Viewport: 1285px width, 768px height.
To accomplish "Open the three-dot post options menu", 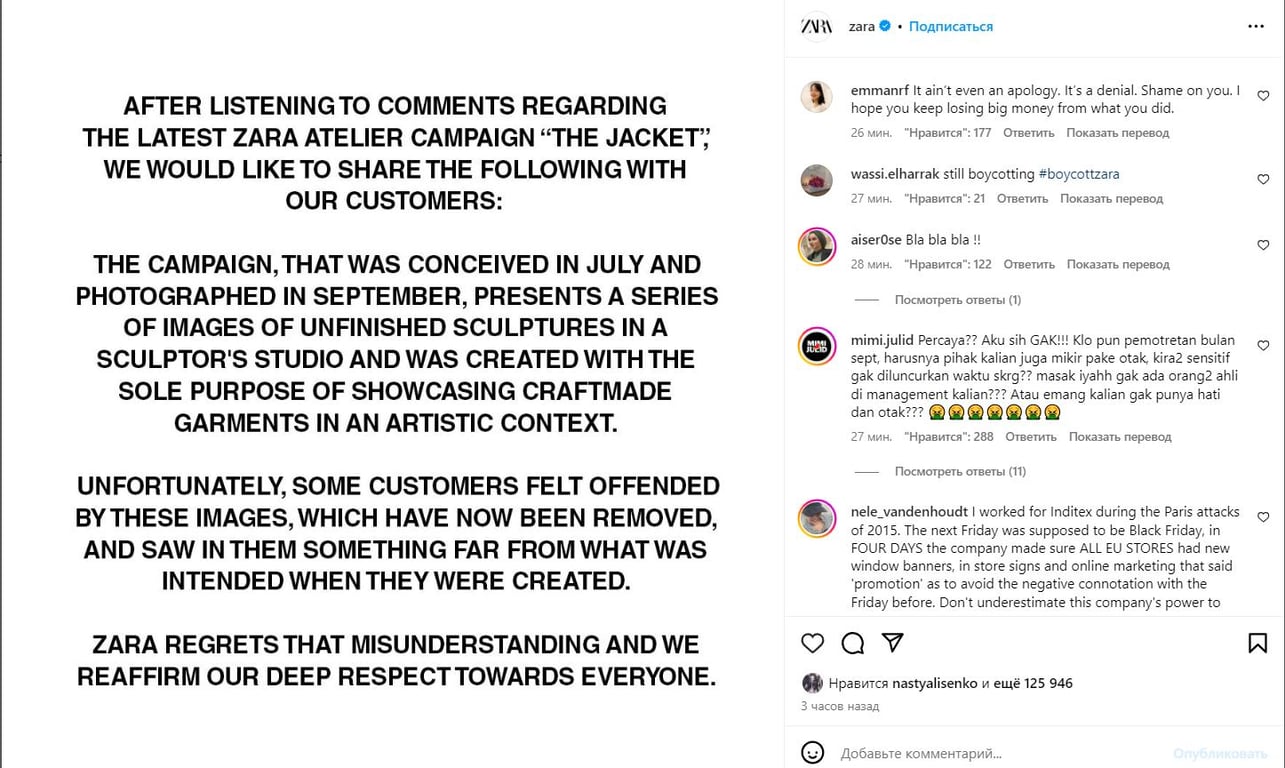I will [x=1256, y=27].
